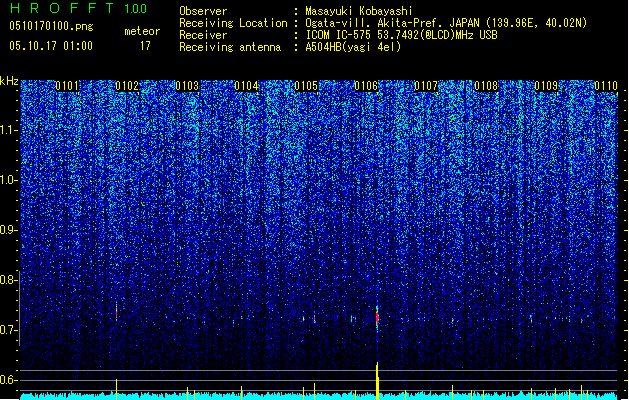
Task: Click antenna text A504HB(yagi 4el)
Action: pyautogui.click(x=353, y=47)
